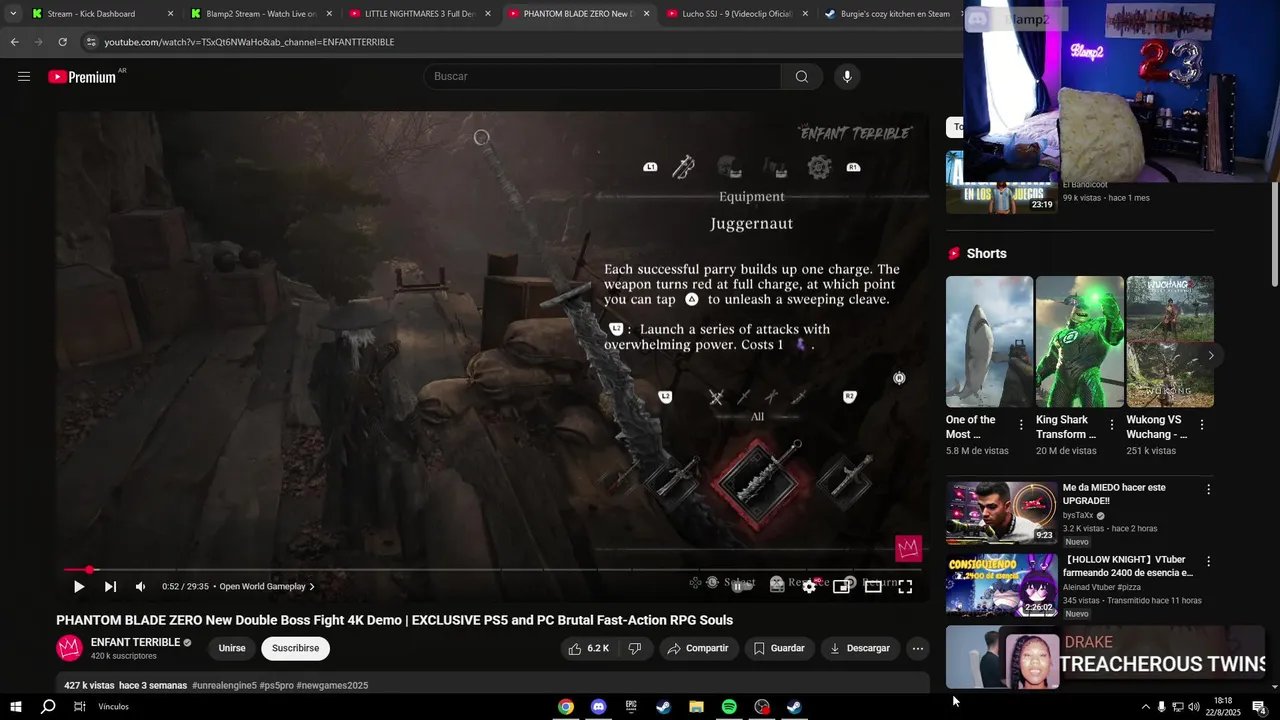Open short 'King Shark Transform ...'
This screenshot has height=720, width=1280.
click(x=1079, y=342)
